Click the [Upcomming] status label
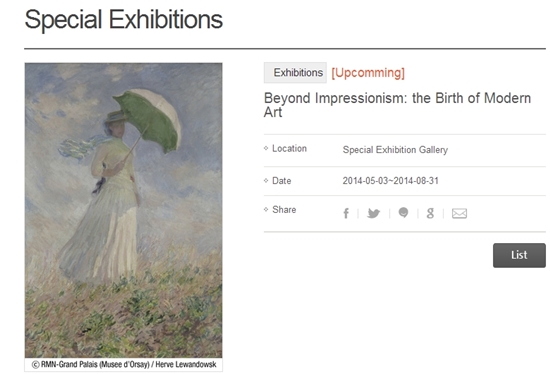This screenshot has width=550, height=374. 368,73
